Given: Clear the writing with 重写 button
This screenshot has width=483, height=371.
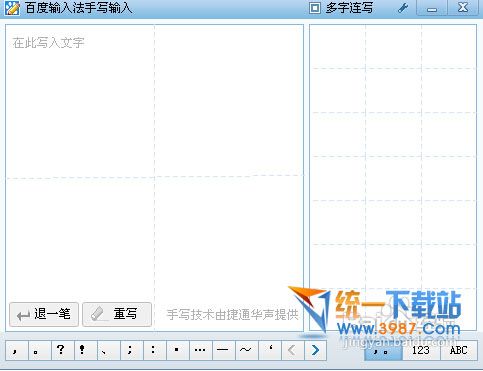Looking at the screenshot, I should (x=117, y=314).
